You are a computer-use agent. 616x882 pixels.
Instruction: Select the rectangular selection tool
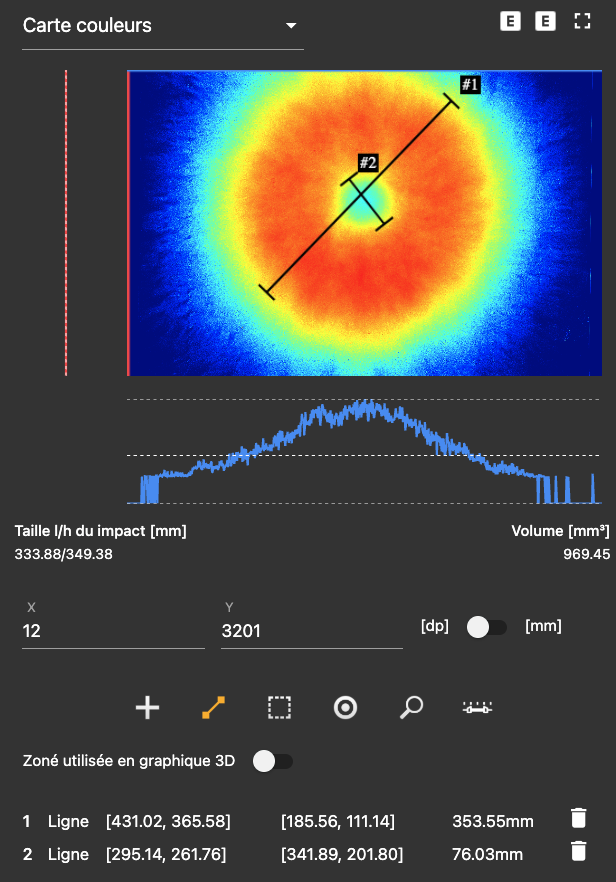279,708
